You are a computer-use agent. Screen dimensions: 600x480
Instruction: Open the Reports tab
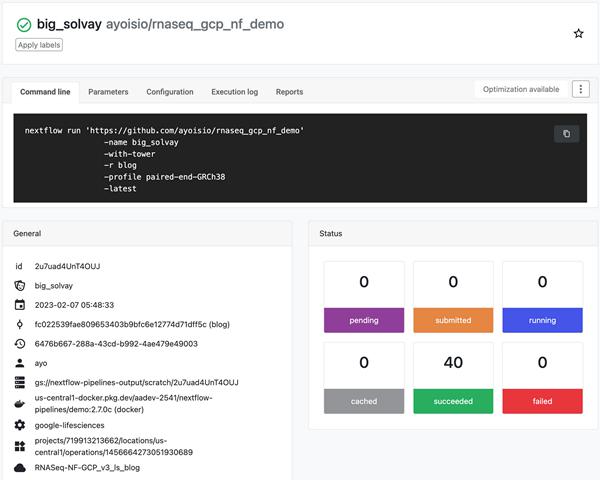[289, 92]
